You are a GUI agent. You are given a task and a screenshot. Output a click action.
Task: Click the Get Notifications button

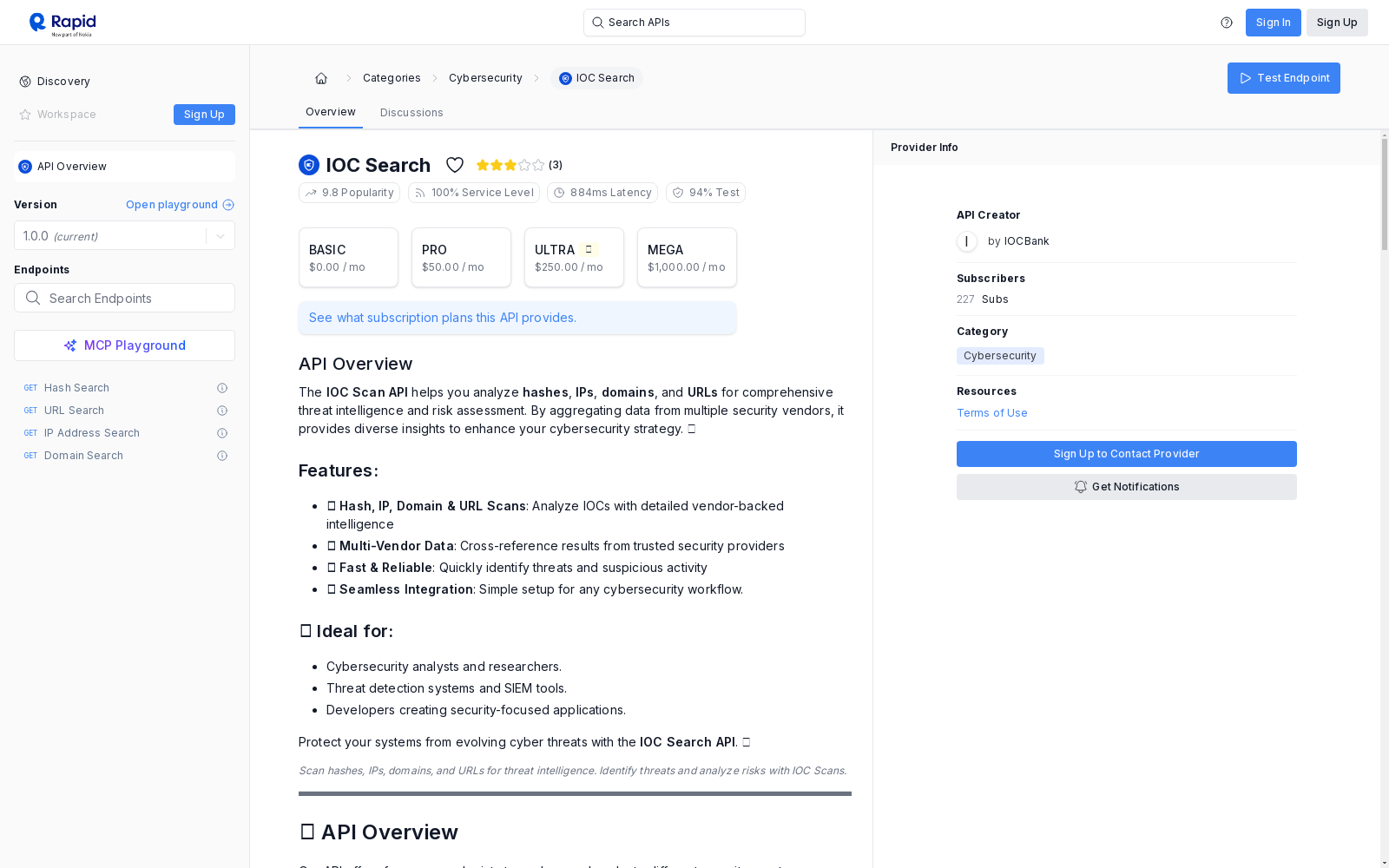point(1127,487)
